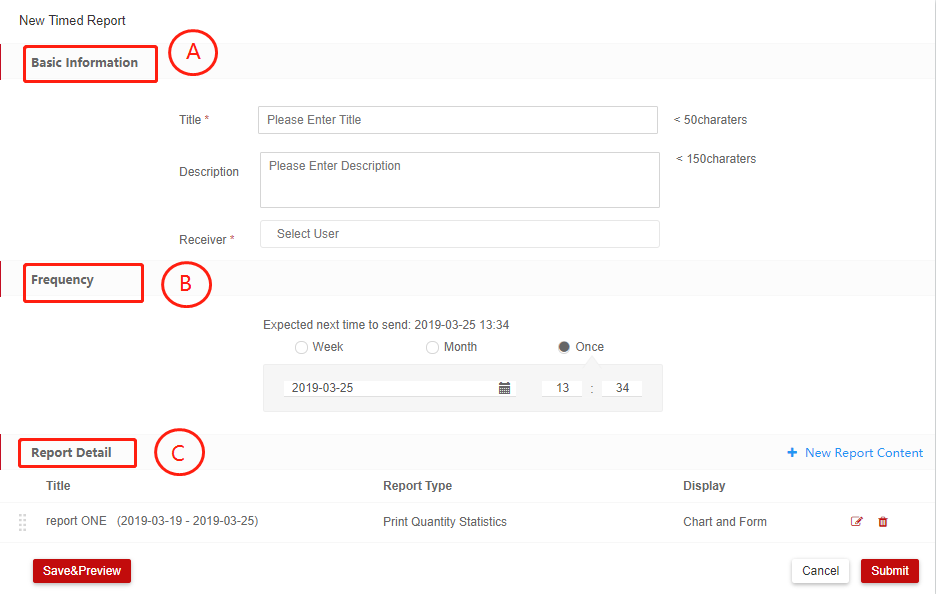Click the delete trash icon for report ONE

point(882,522)
